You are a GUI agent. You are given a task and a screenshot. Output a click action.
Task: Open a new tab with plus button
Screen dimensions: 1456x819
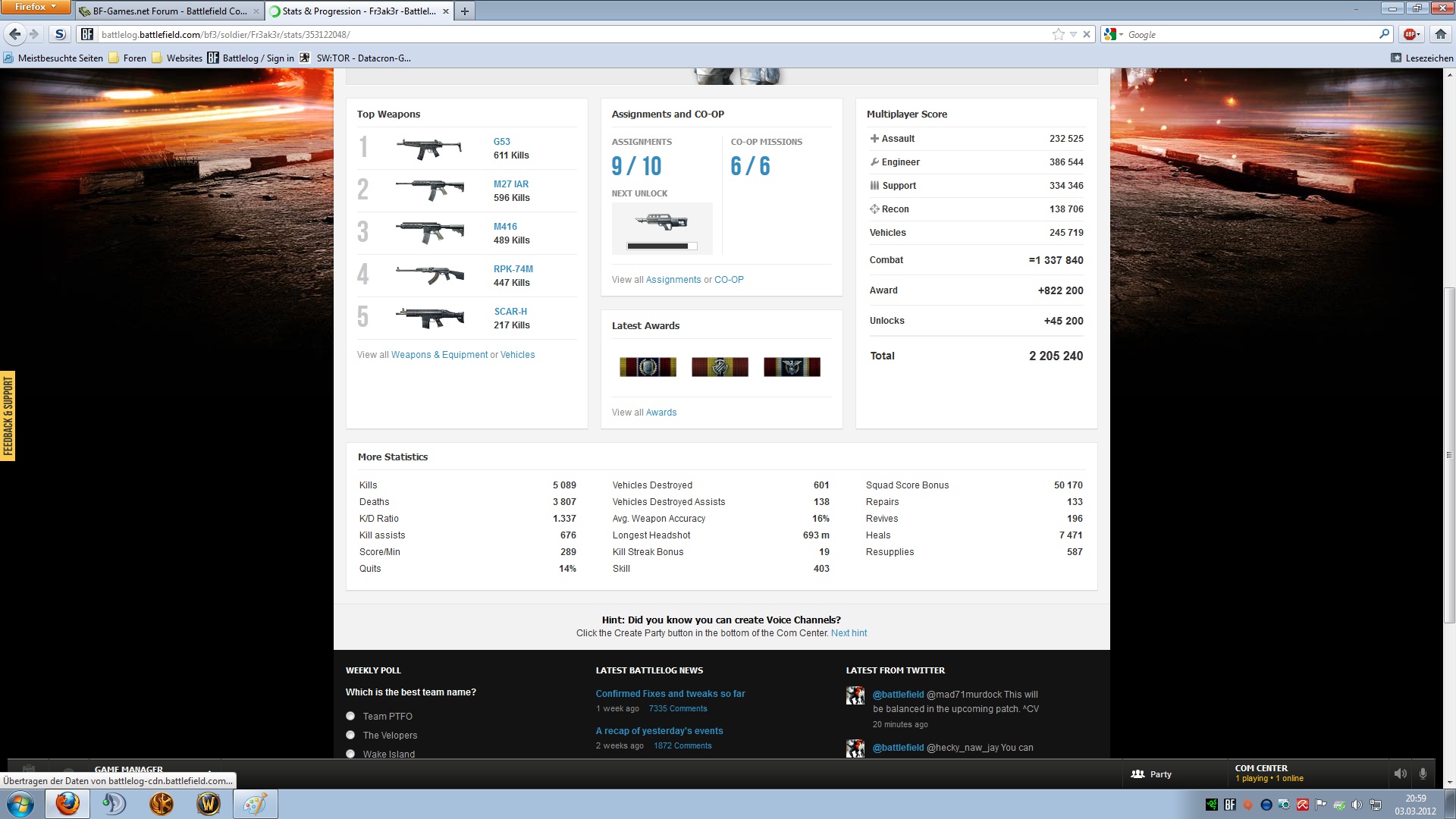pos(465,11)
